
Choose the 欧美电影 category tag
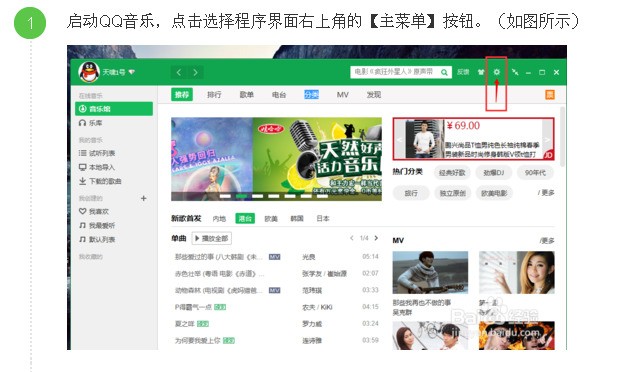[x=494, y=193]
